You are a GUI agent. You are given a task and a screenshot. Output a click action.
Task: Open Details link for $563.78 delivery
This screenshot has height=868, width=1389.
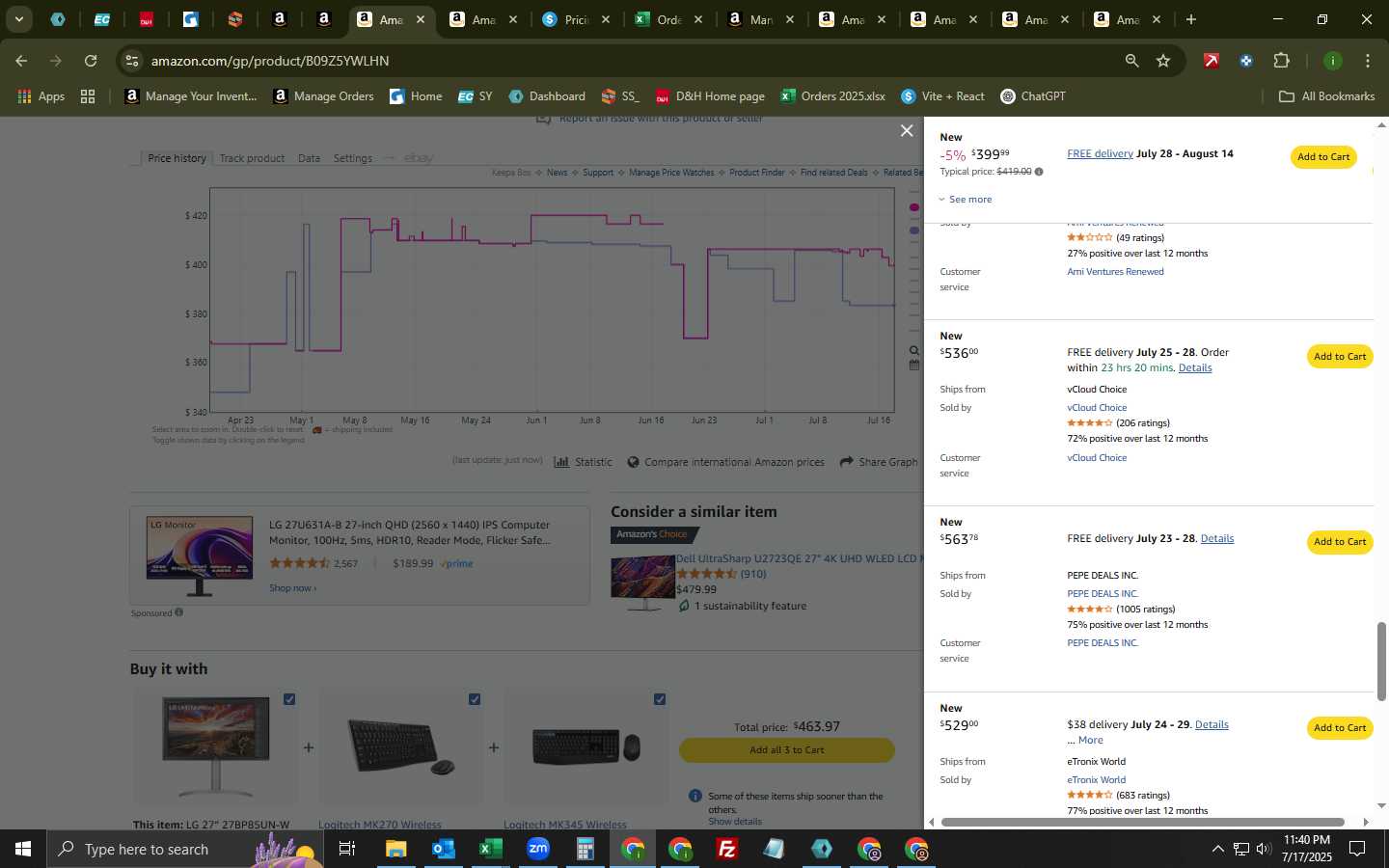tap(1217, 539)
